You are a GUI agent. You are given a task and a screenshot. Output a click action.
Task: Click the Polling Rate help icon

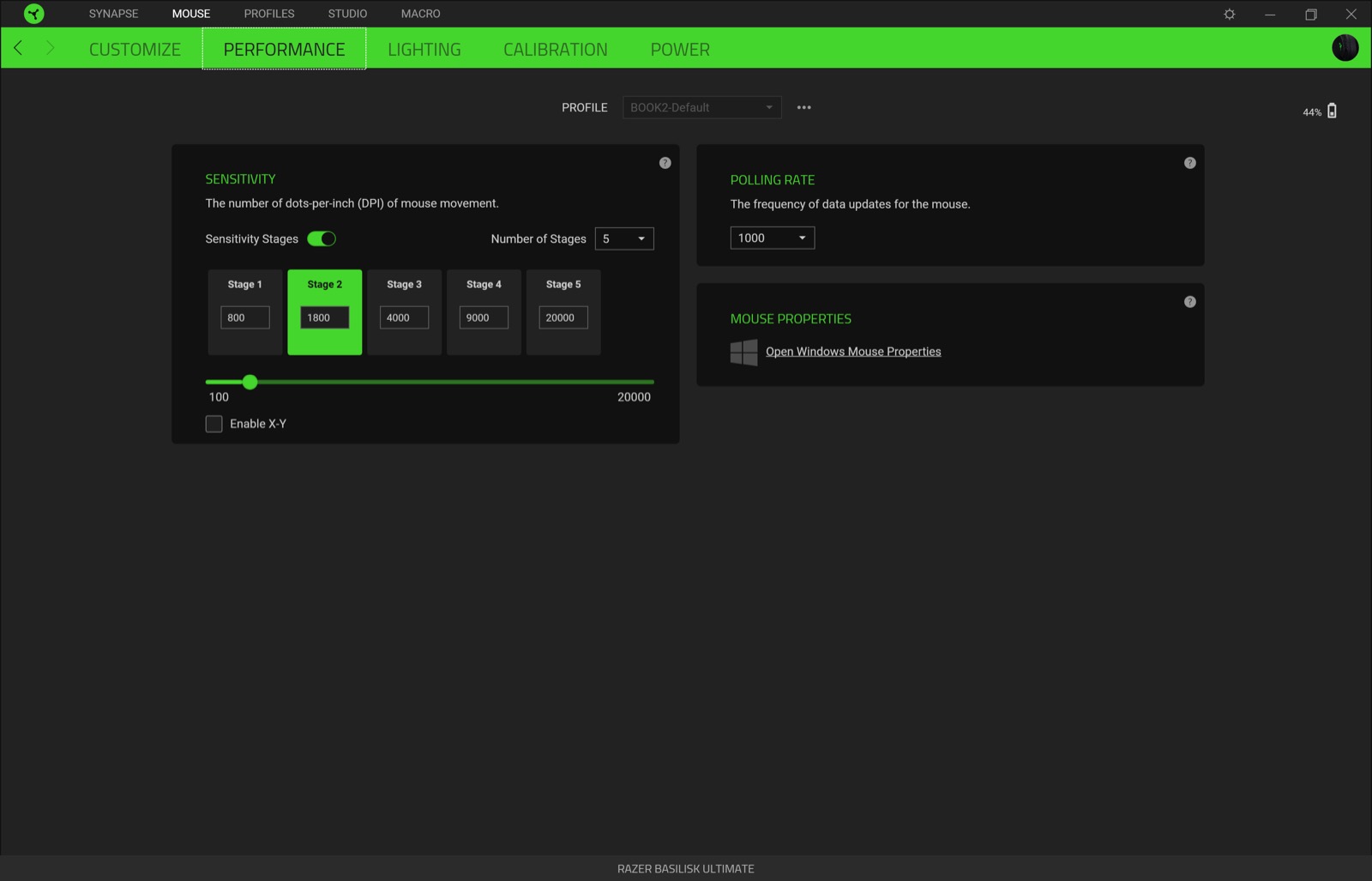point(1189,163)
